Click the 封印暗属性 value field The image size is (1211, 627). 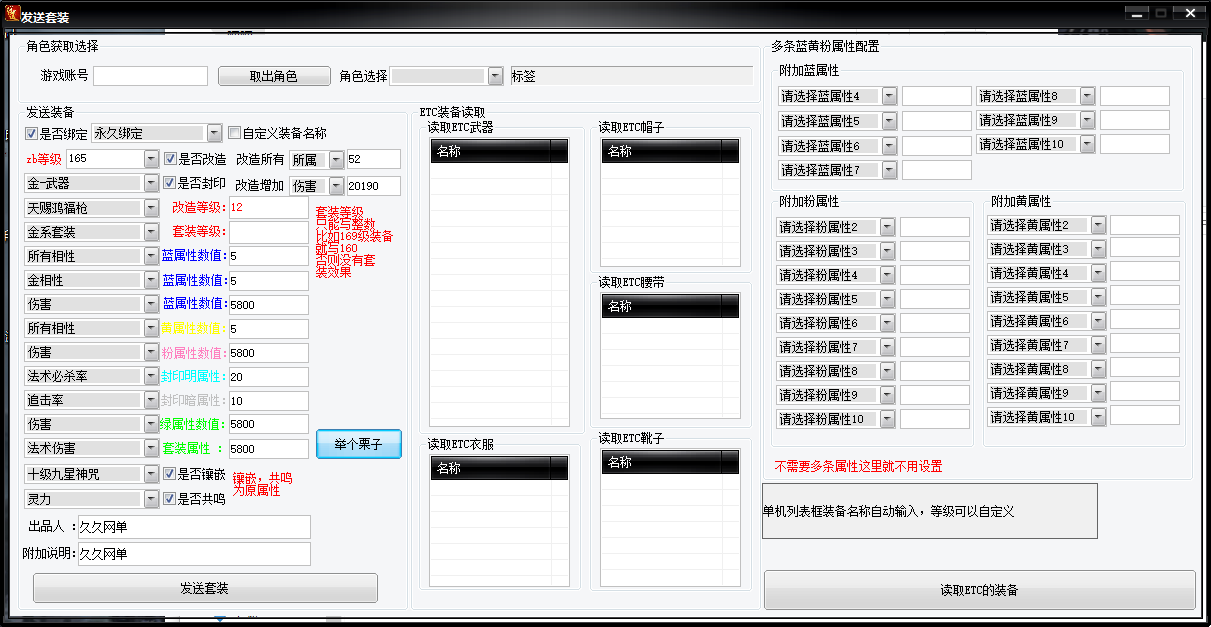(269, 401)
